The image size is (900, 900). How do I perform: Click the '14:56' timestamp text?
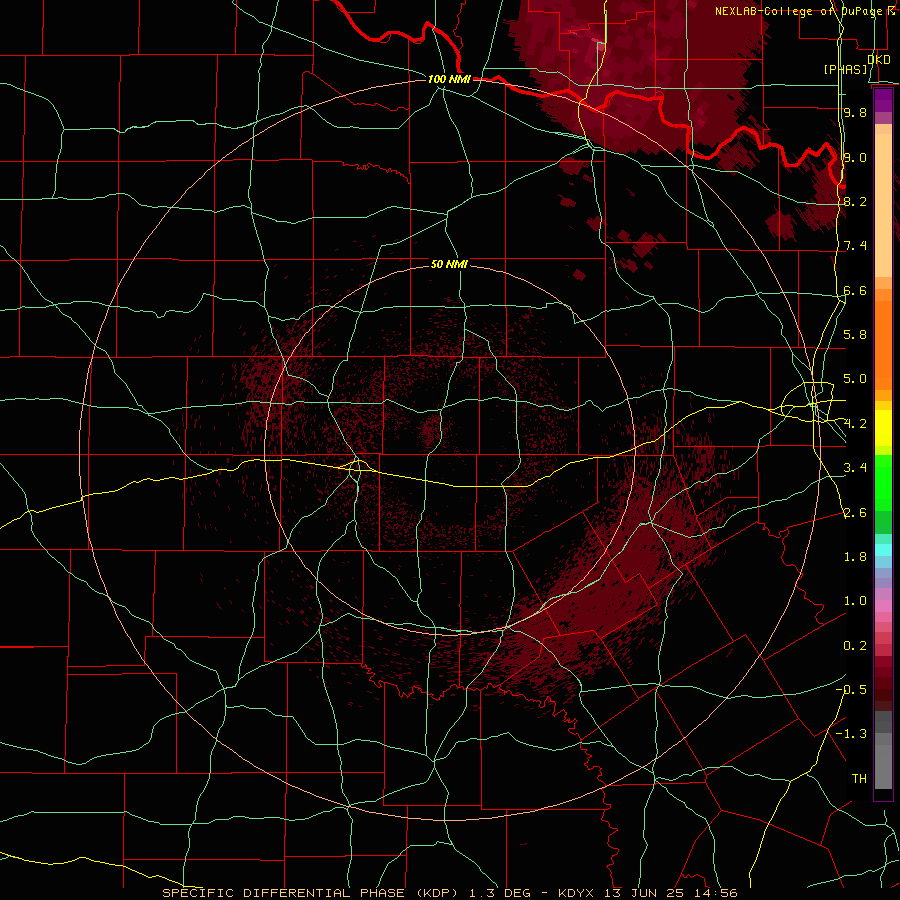(x=718, y=893)
